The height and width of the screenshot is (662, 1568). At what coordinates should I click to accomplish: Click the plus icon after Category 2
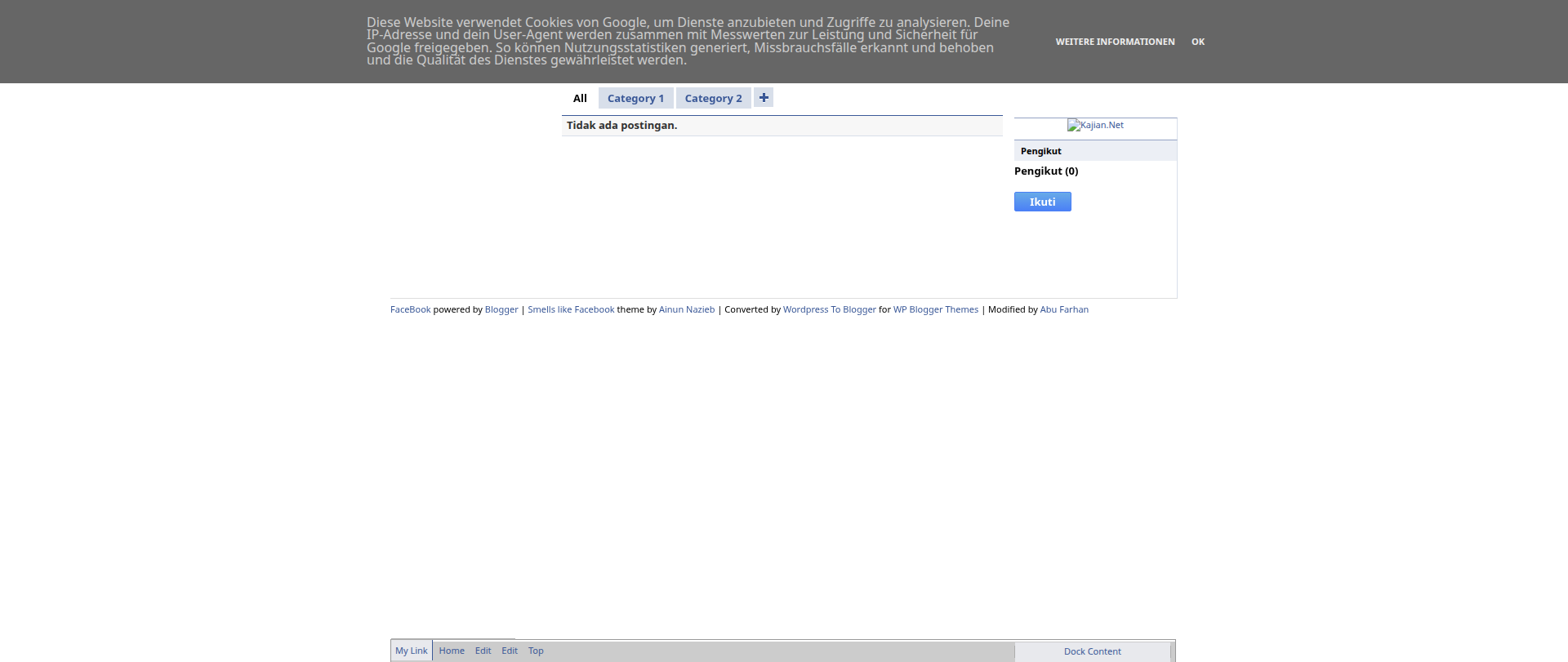click(764, 98)
